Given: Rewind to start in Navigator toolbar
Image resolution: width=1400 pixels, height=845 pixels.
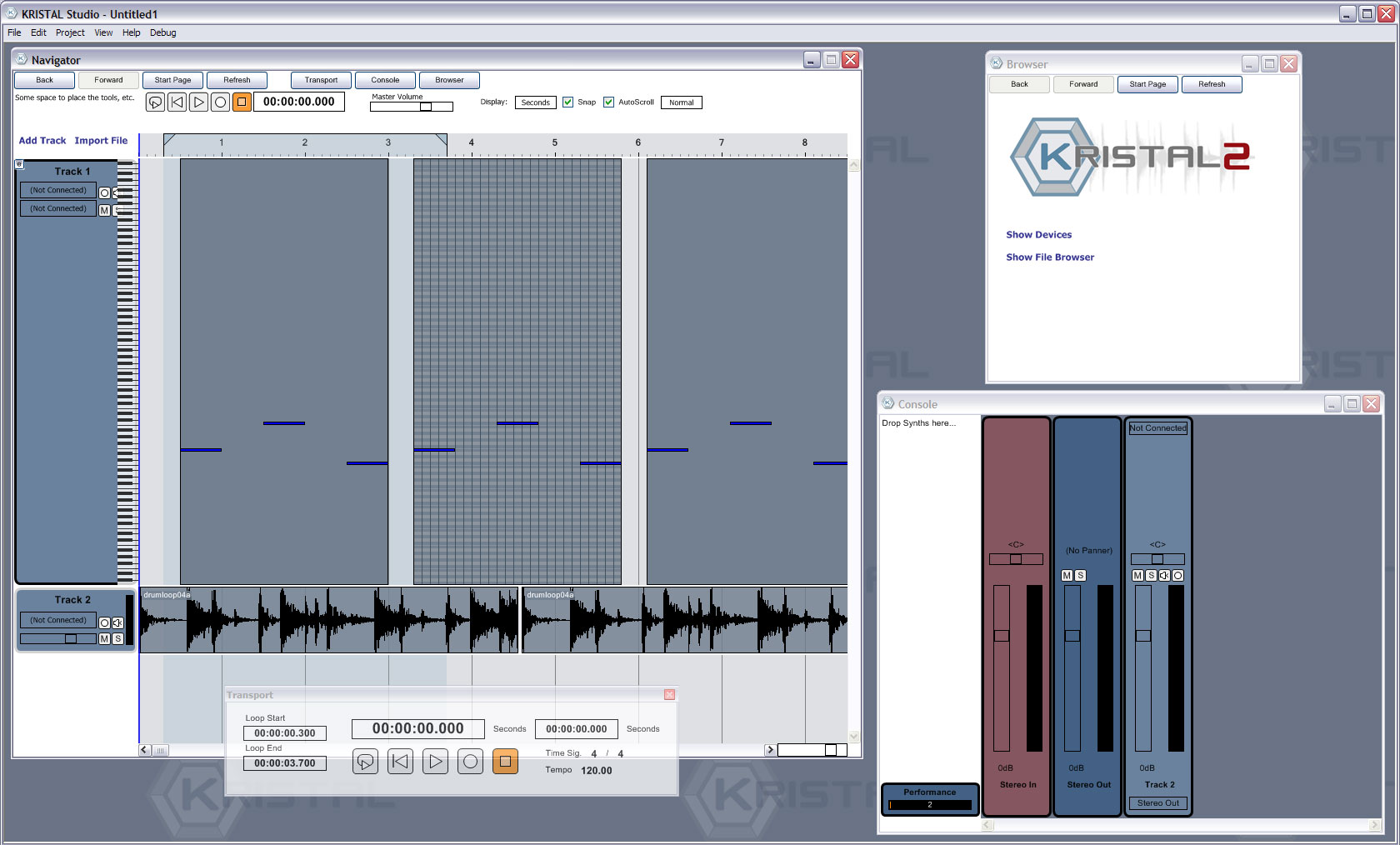Looking at the screenshot, I should point(177,102).
